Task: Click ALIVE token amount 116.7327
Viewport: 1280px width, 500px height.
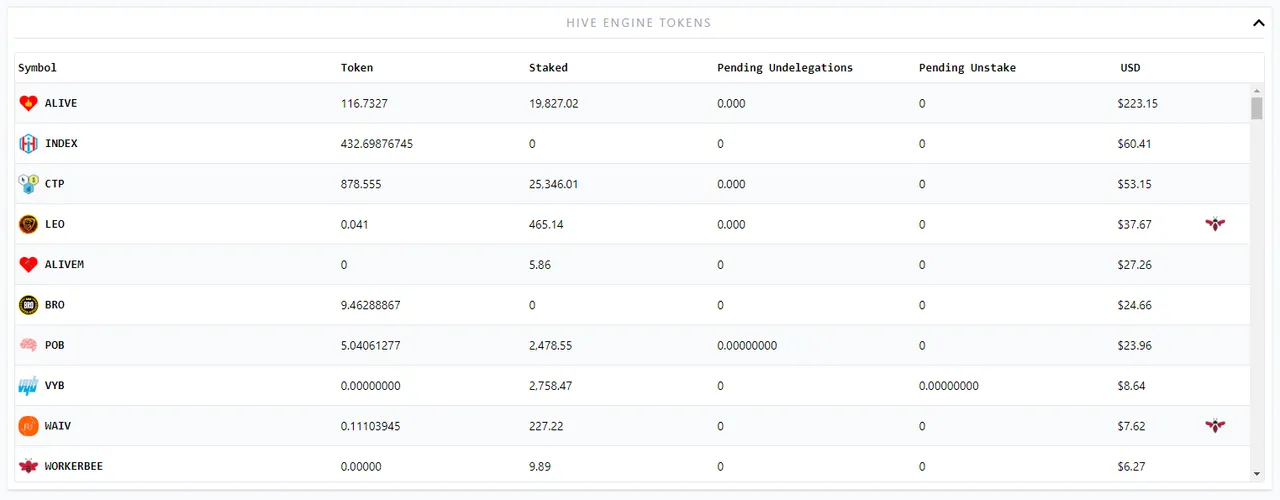Action: click(364, 104)
